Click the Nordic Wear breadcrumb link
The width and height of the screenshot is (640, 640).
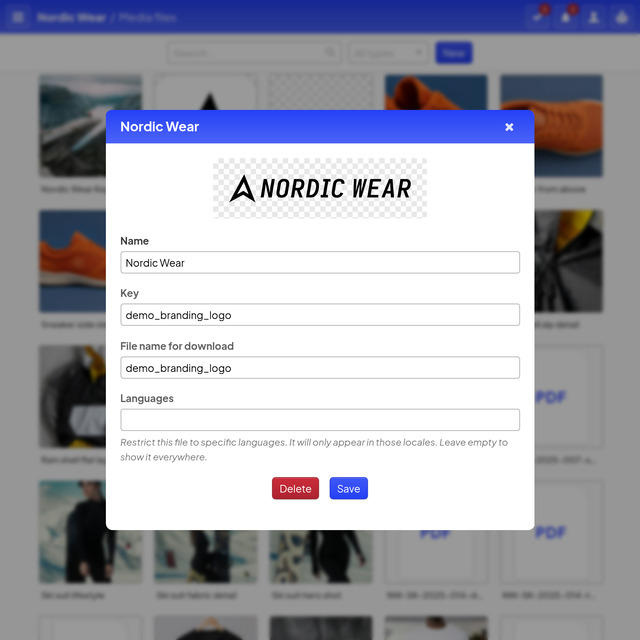pyautogui.click(x=71, y=18)
